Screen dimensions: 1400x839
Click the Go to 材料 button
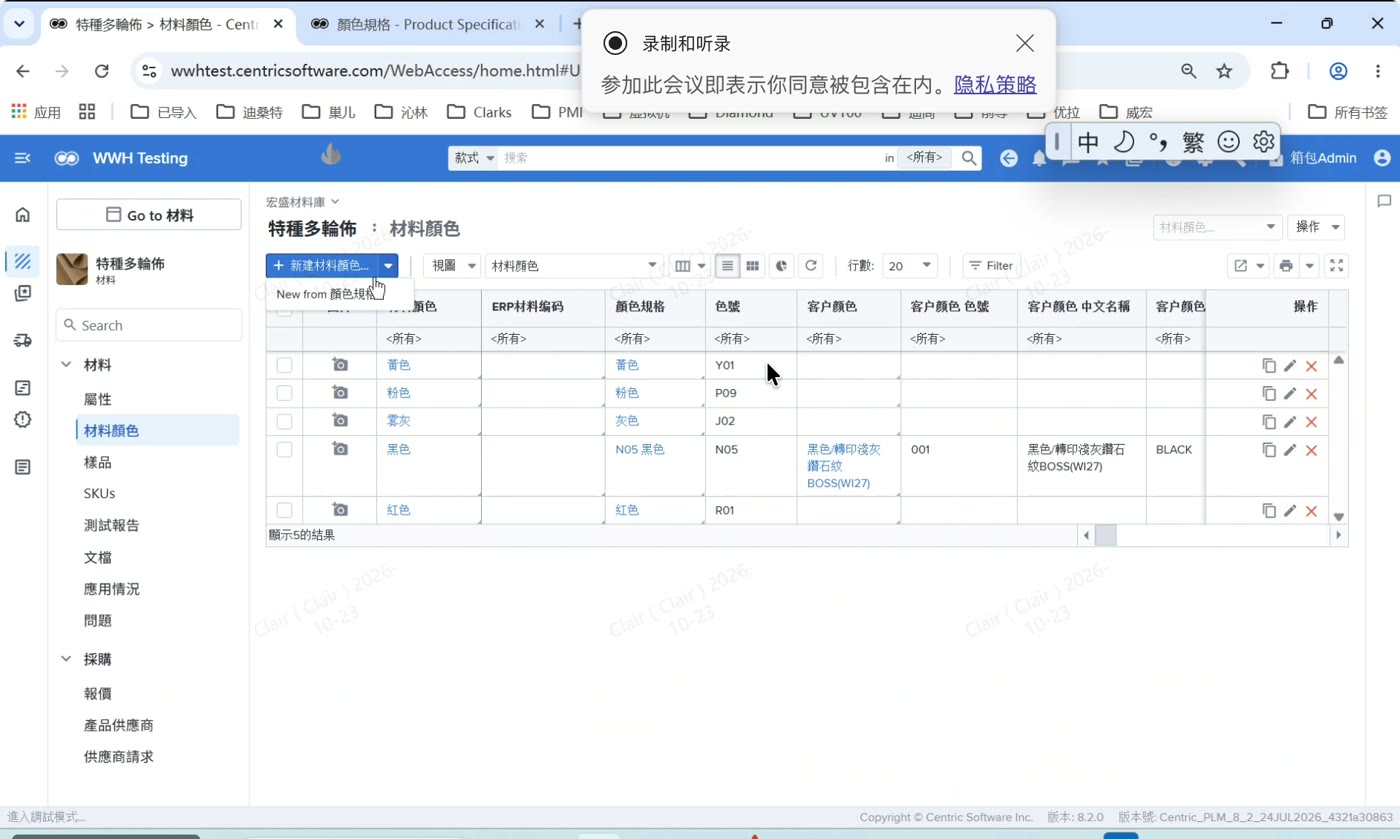[x=149, y=215]
